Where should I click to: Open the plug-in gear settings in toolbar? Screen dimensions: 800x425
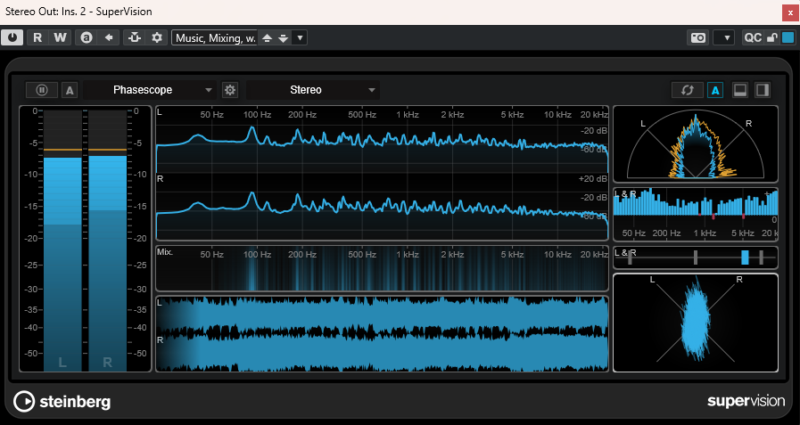point(157,38)
